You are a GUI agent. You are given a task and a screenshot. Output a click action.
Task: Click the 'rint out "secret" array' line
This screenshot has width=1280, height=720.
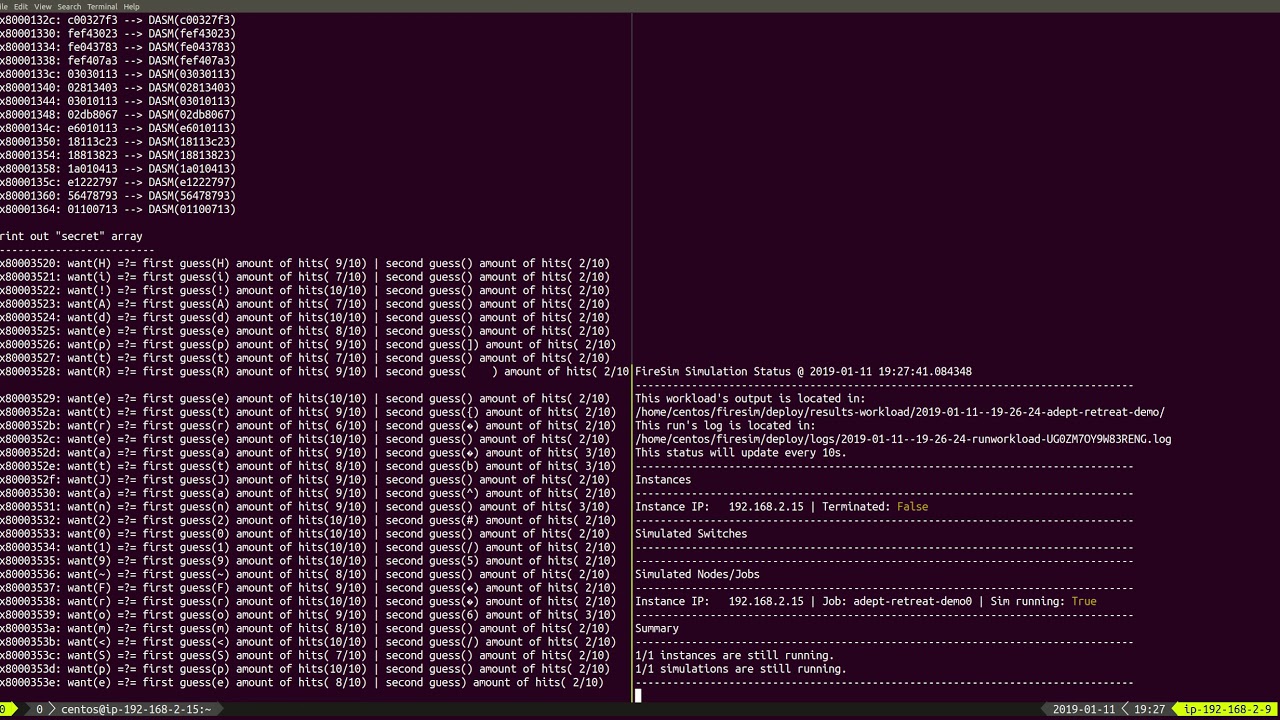[71, 236]
